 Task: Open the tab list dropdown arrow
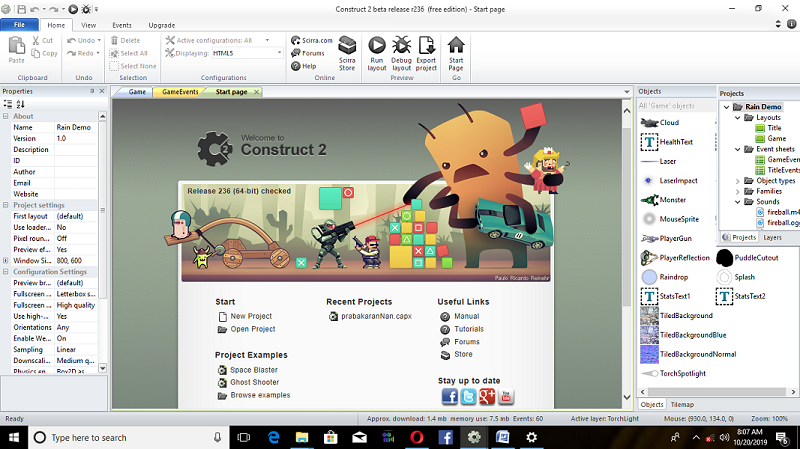coord(627,92)
